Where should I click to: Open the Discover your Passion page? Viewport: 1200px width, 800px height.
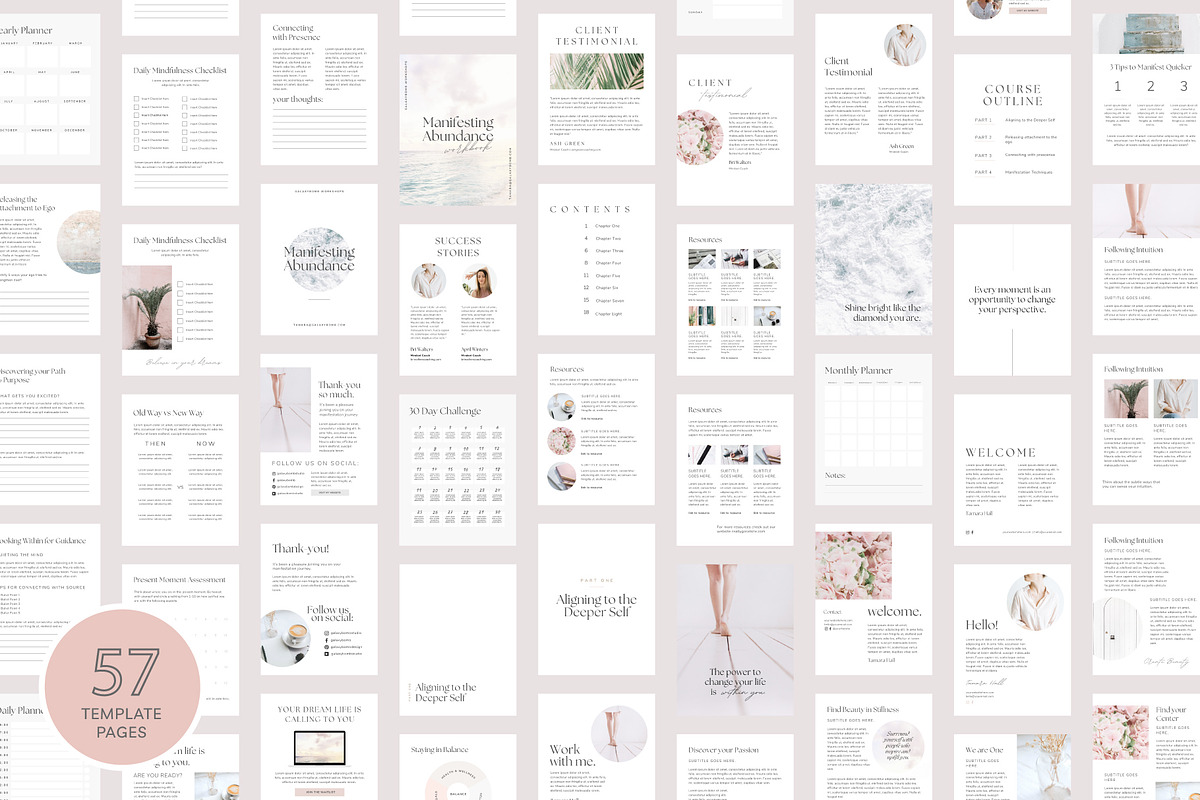point(735,767)
